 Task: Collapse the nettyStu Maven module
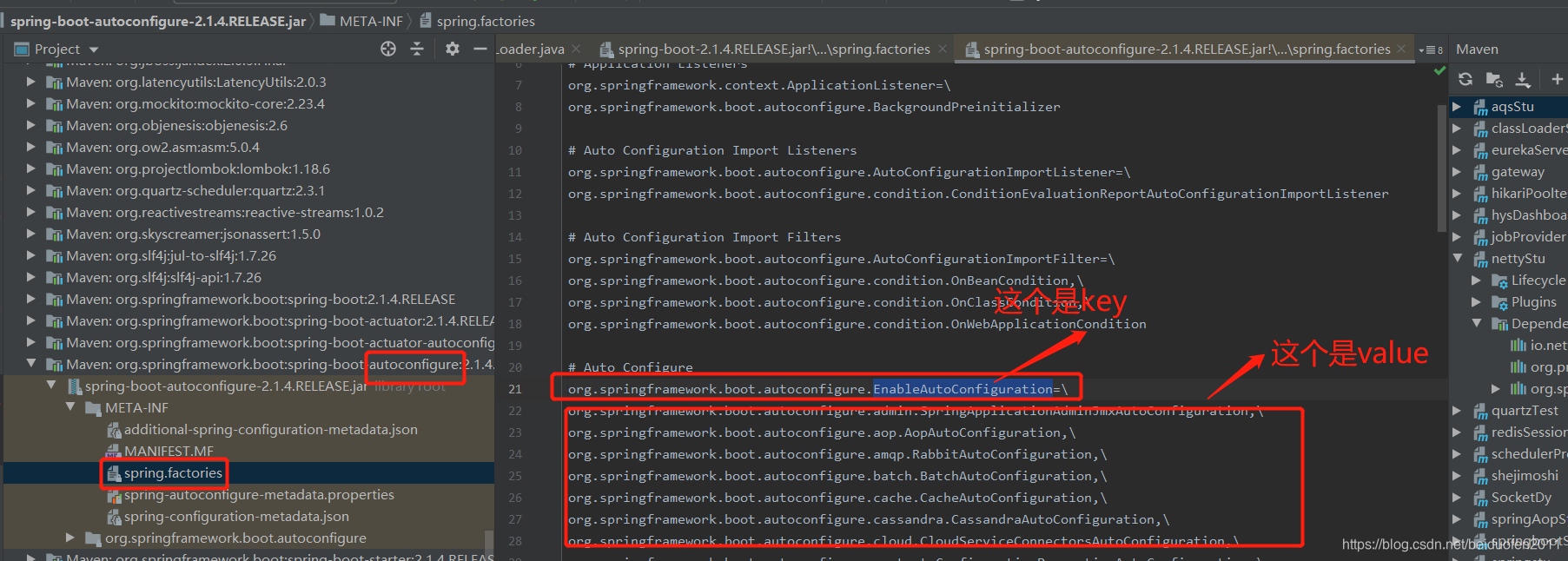(1457, 259)
